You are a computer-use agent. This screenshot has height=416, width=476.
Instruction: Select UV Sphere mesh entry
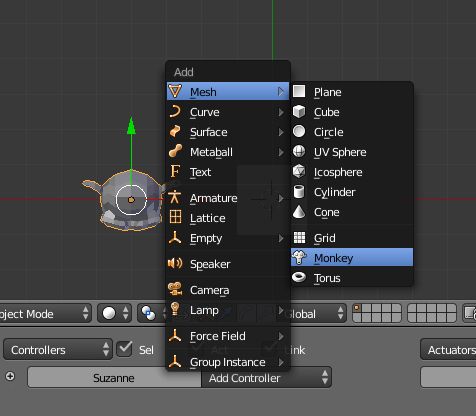coord(352,152)
